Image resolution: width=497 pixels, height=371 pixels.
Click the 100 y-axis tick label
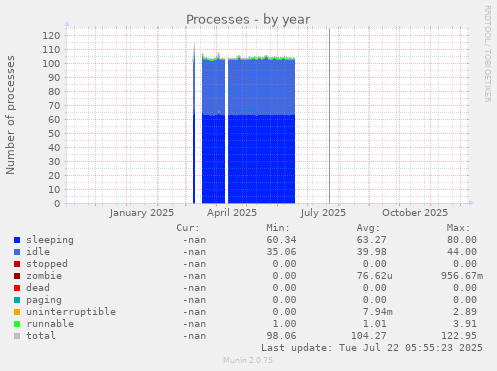(51, 64)
